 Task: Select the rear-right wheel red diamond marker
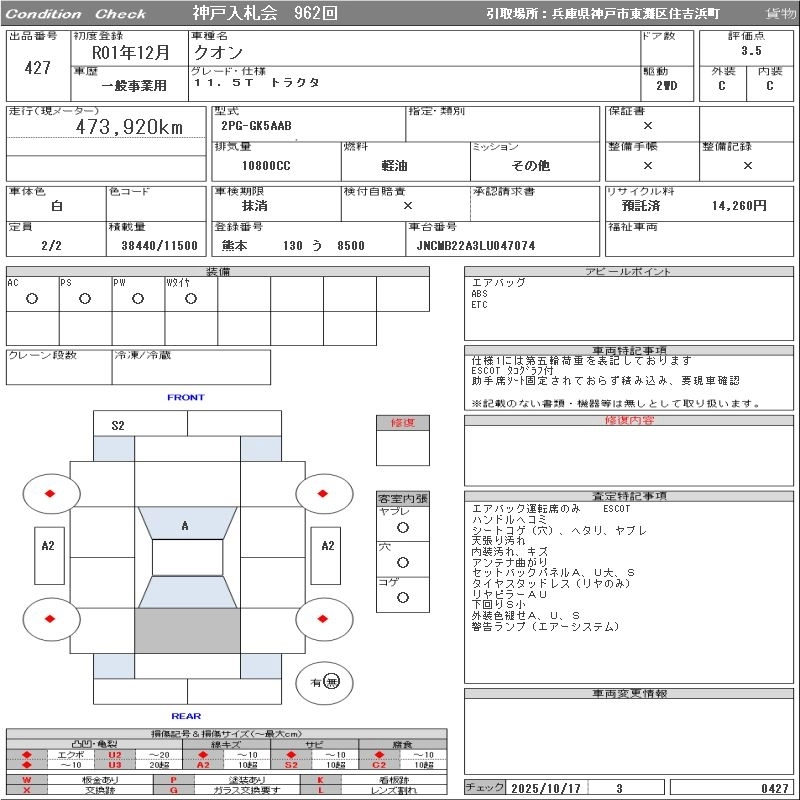324,619
